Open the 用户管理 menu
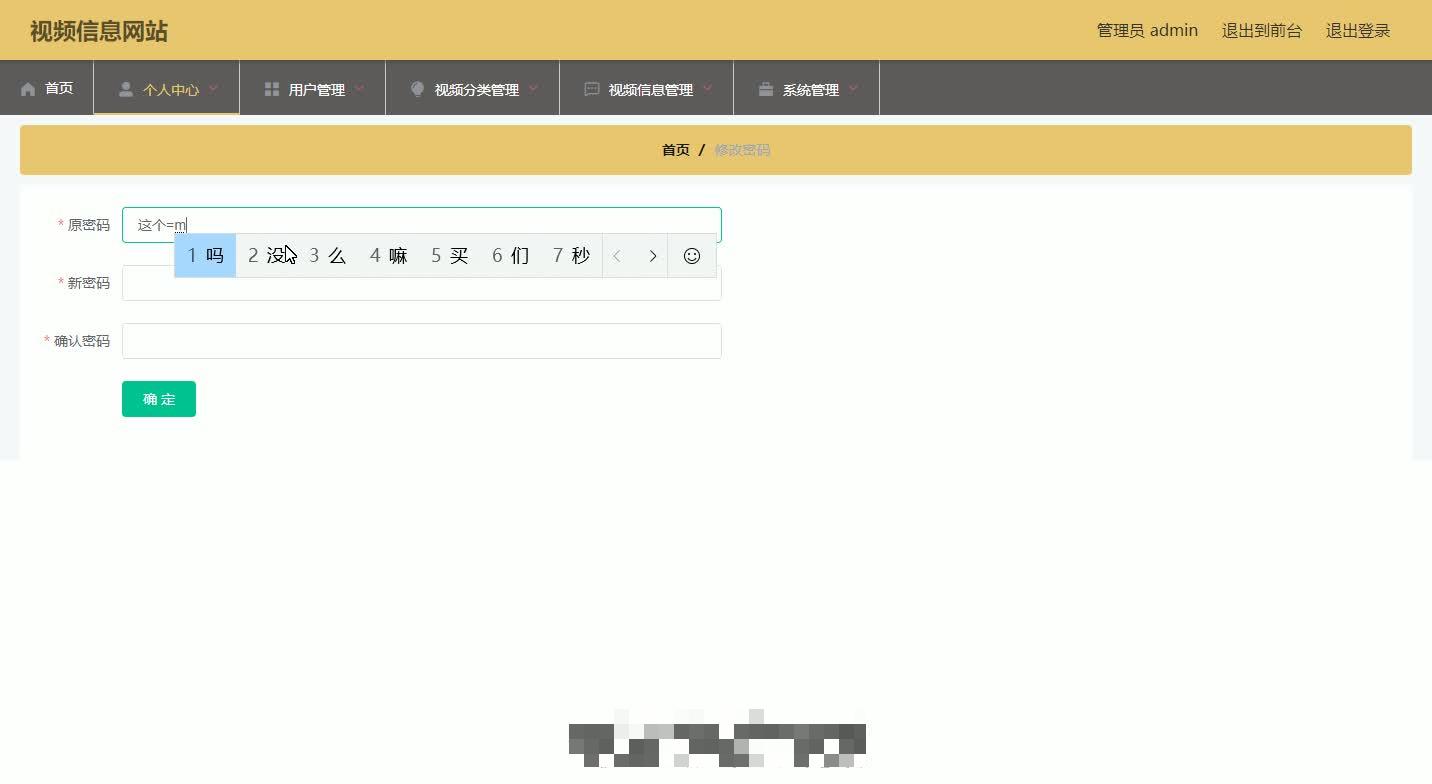The image size is (1432, 784). pos(313,88)
